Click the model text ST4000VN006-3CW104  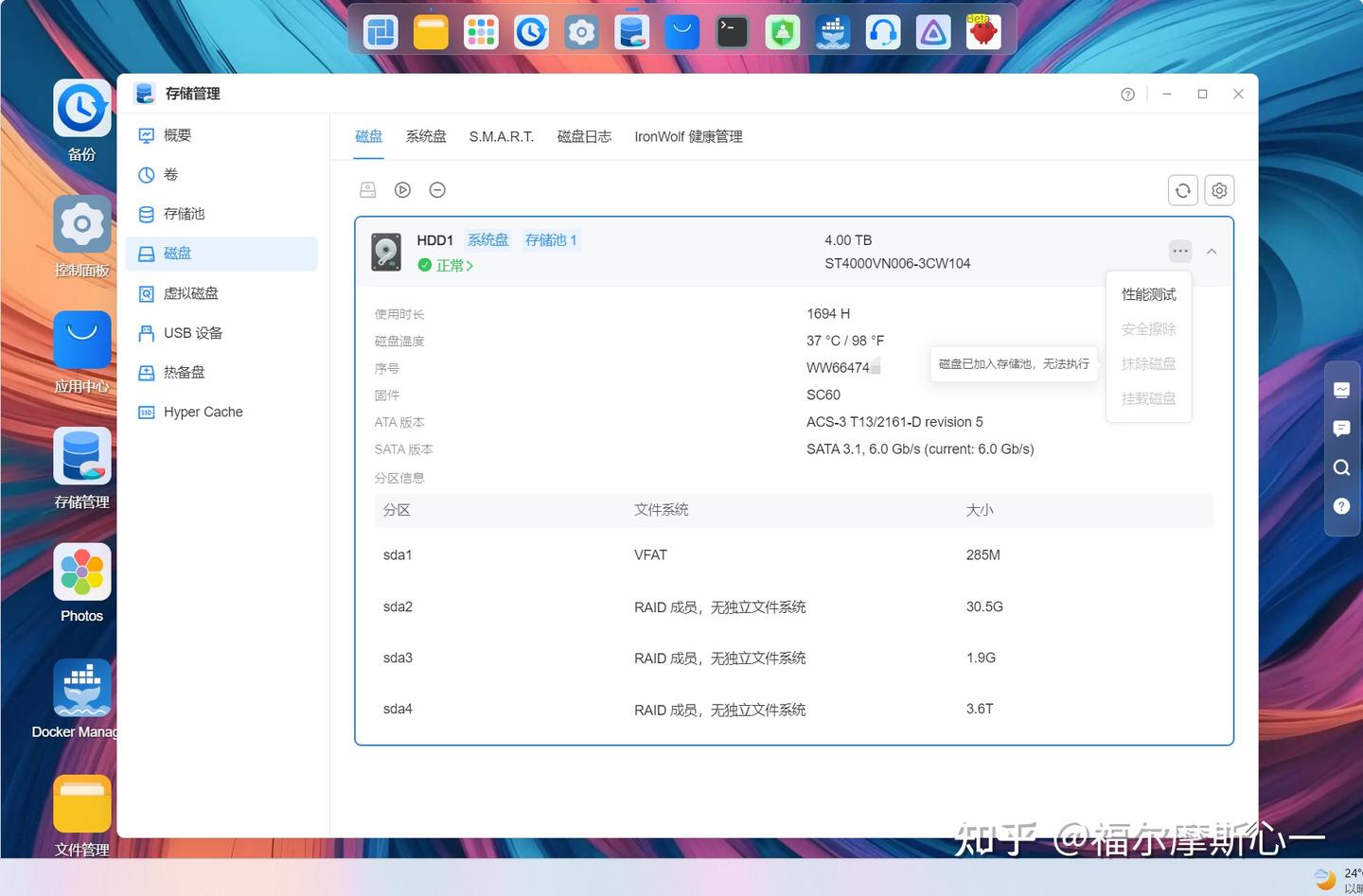pyautogui.click(x=897, y=264)
